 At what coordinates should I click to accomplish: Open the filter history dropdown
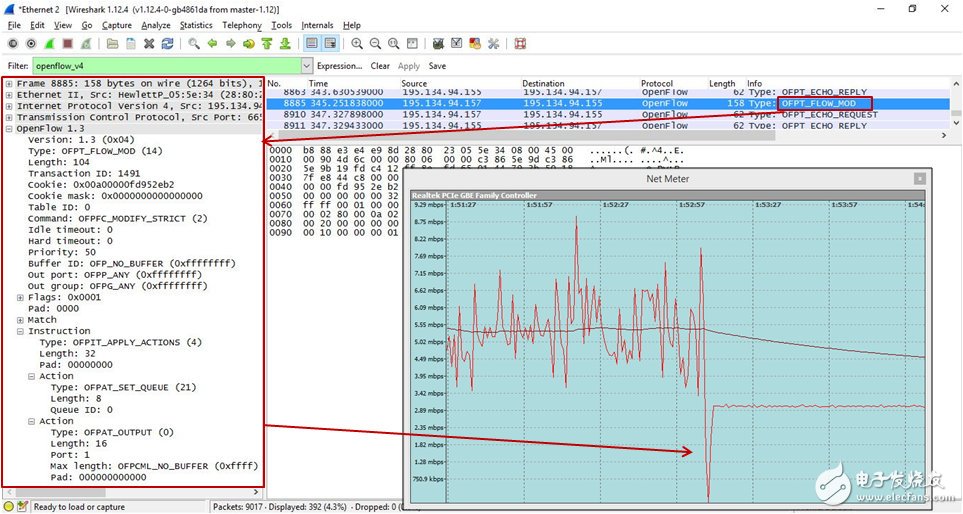pyautogui.click(x=307, y=66)
